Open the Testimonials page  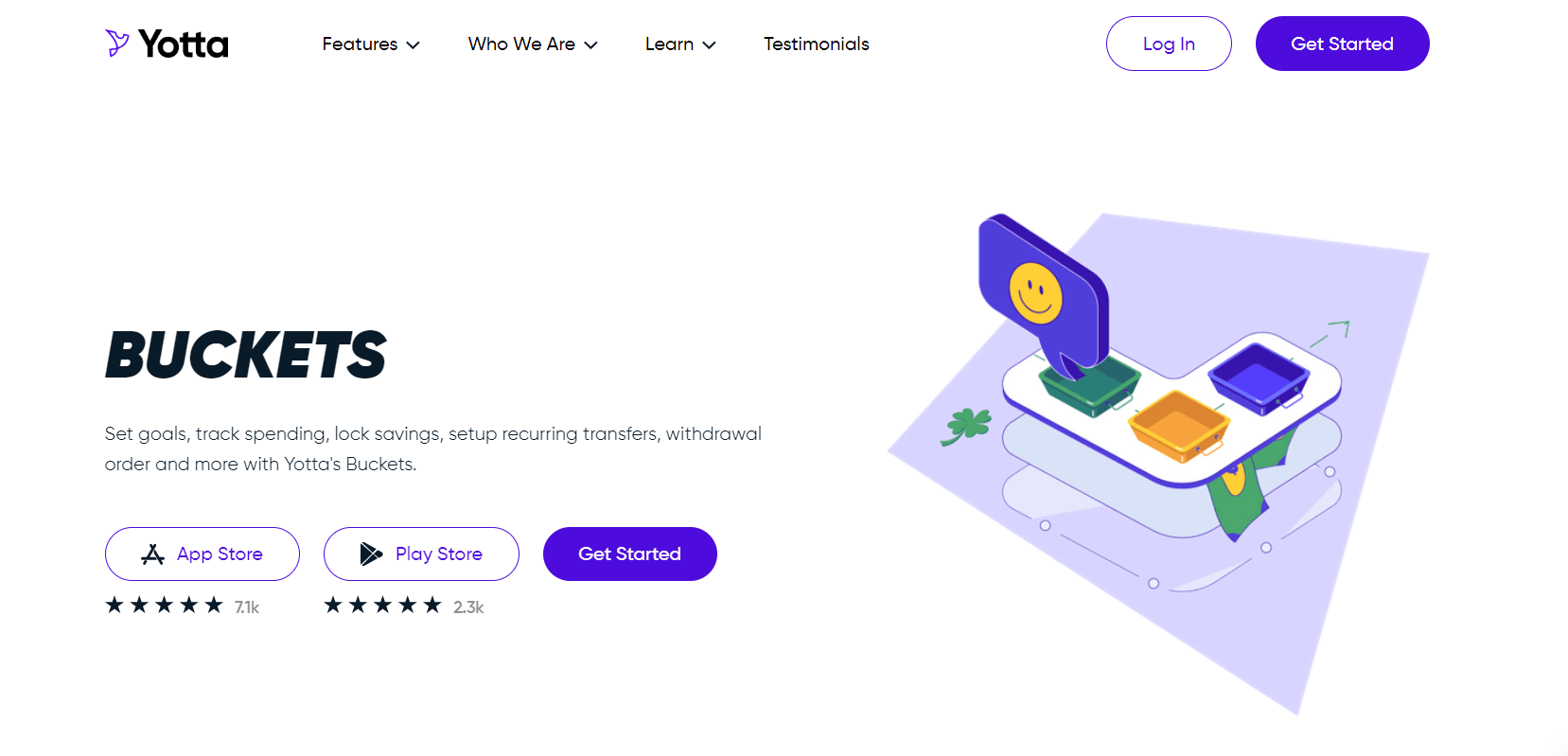click(817, 44)
